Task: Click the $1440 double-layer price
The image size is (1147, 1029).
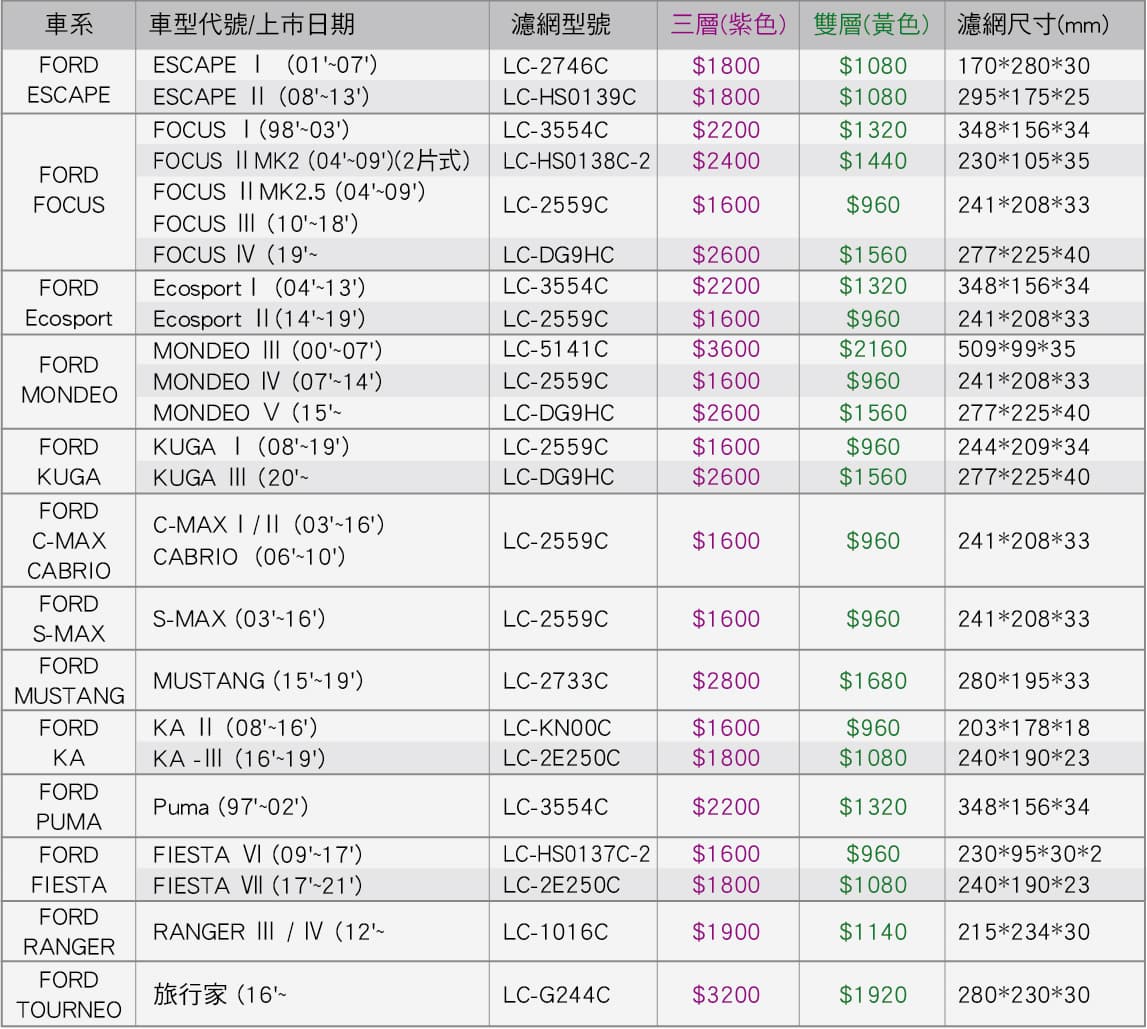Action: tap(873, 161)
